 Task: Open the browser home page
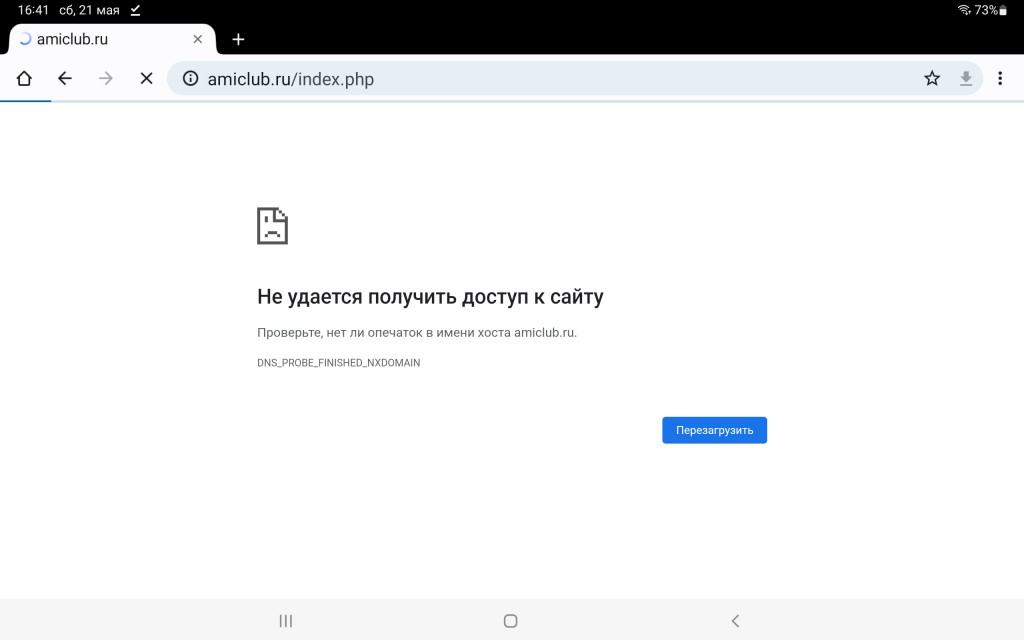(24, 78)
